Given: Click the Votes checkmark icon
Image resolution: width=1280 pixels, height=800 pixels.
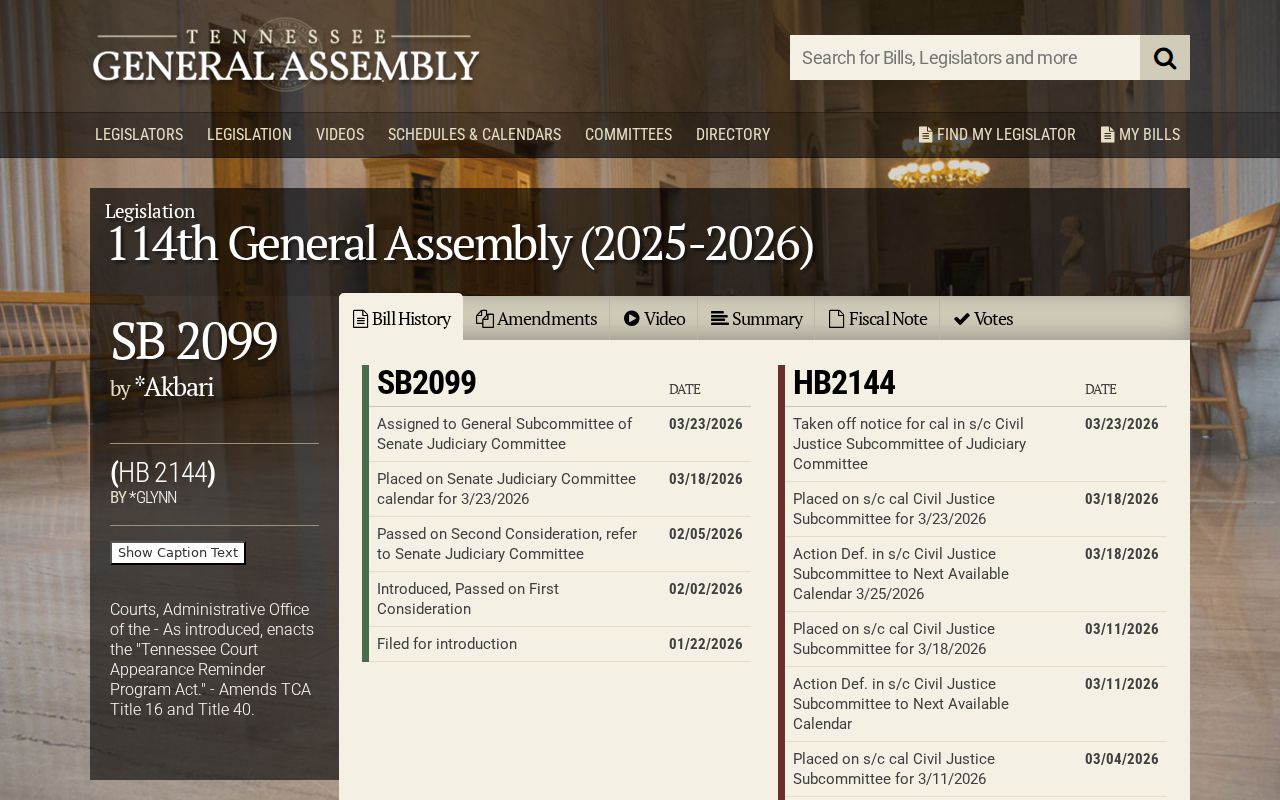Looking at the screenshot, I should pyautogui.click(x=962, y=319).
